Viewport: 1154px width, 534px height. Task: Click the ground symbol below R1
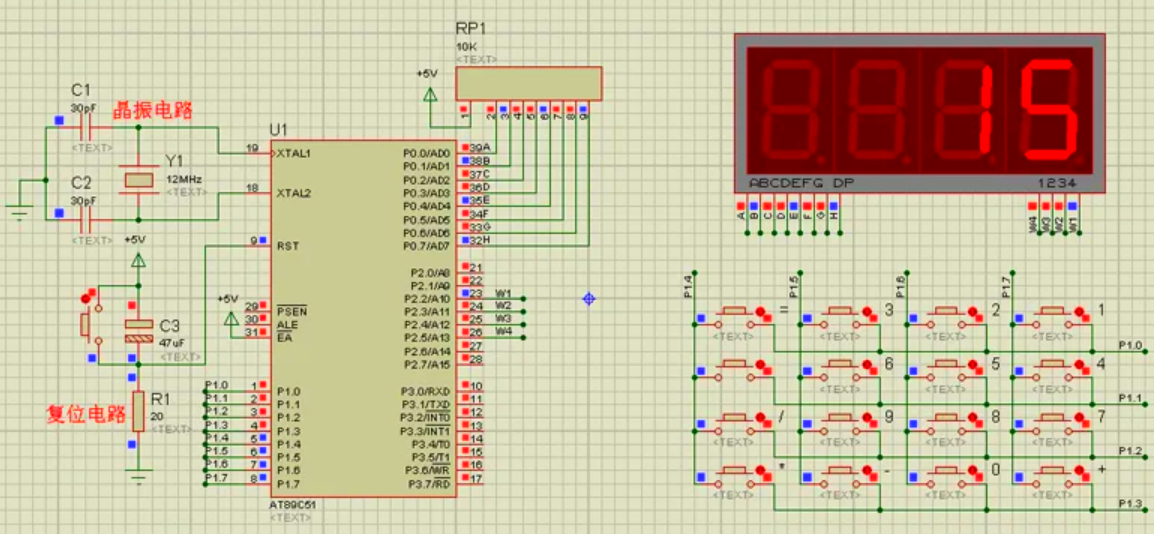[138, 477]
